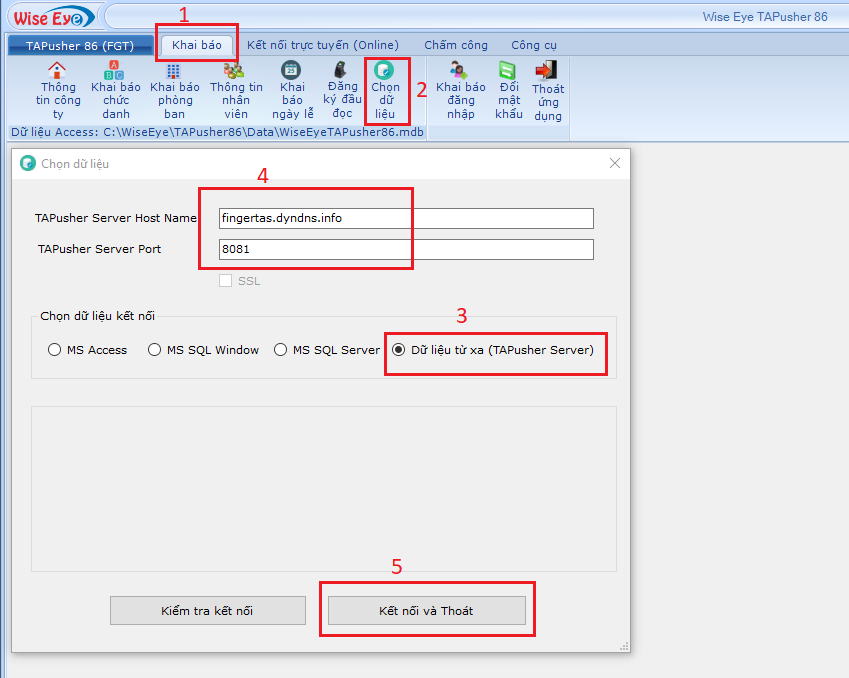Click Kết nối và Thoát button
This screenshot has height=678, width=849.
[426, 610]
